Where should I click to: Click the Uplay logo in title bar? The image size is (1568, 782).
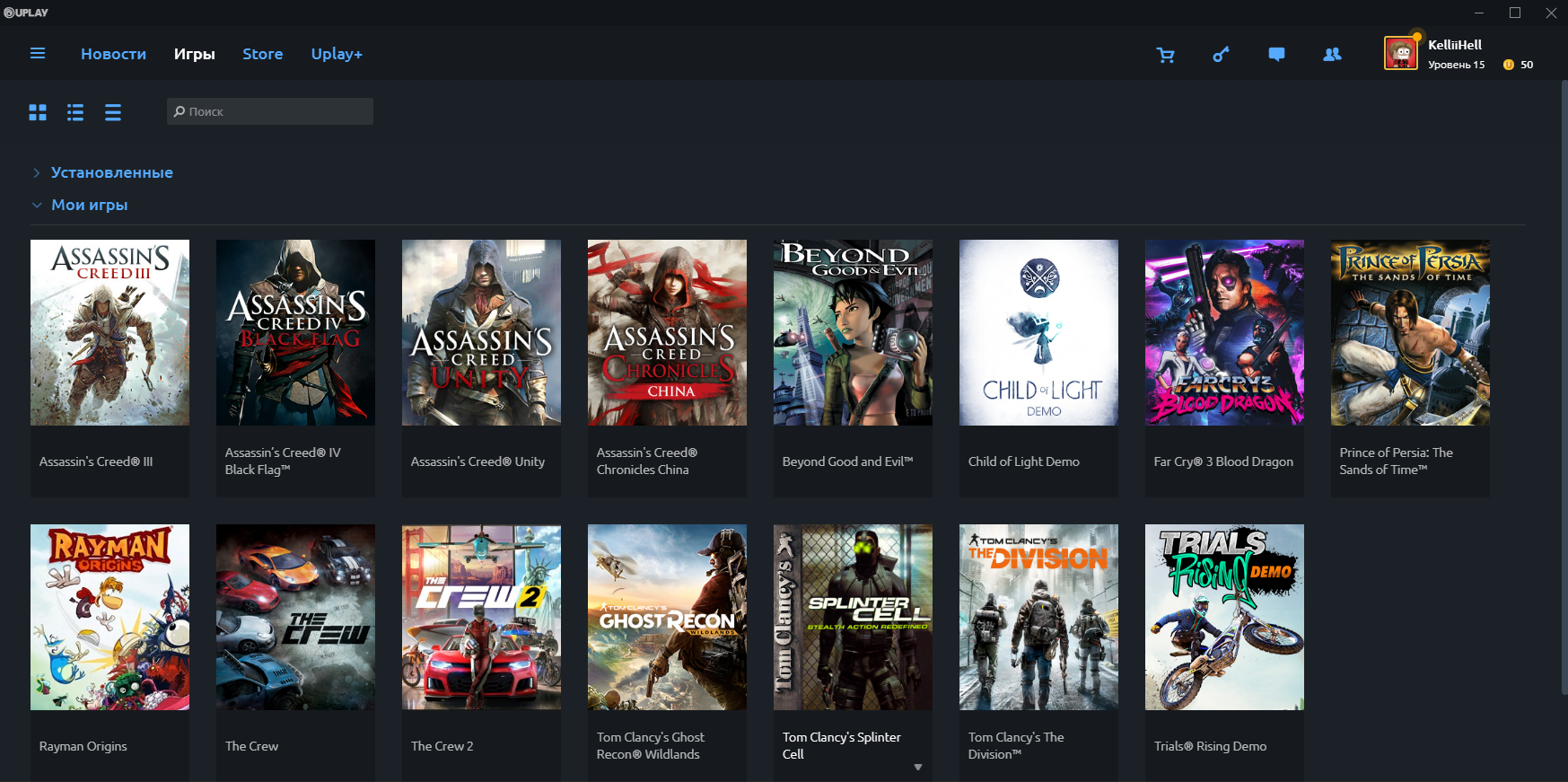[26, 13]
